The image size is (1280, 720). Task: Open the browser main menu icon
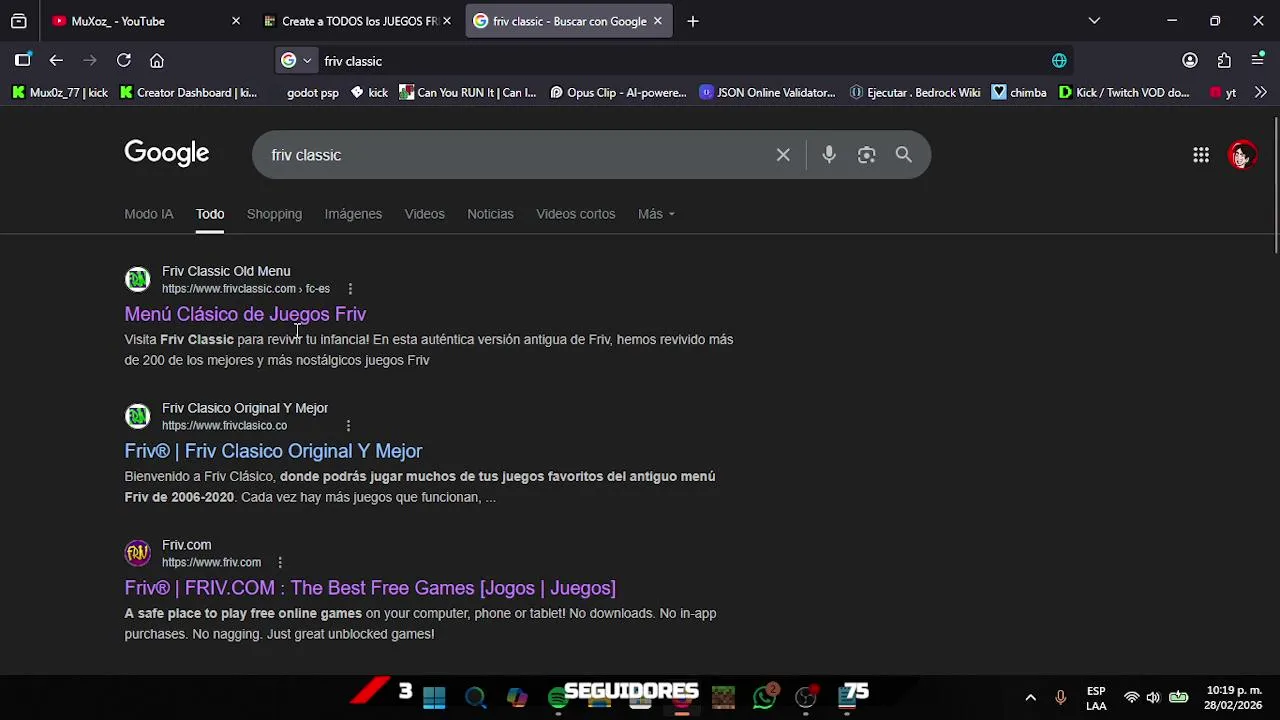1258,60
